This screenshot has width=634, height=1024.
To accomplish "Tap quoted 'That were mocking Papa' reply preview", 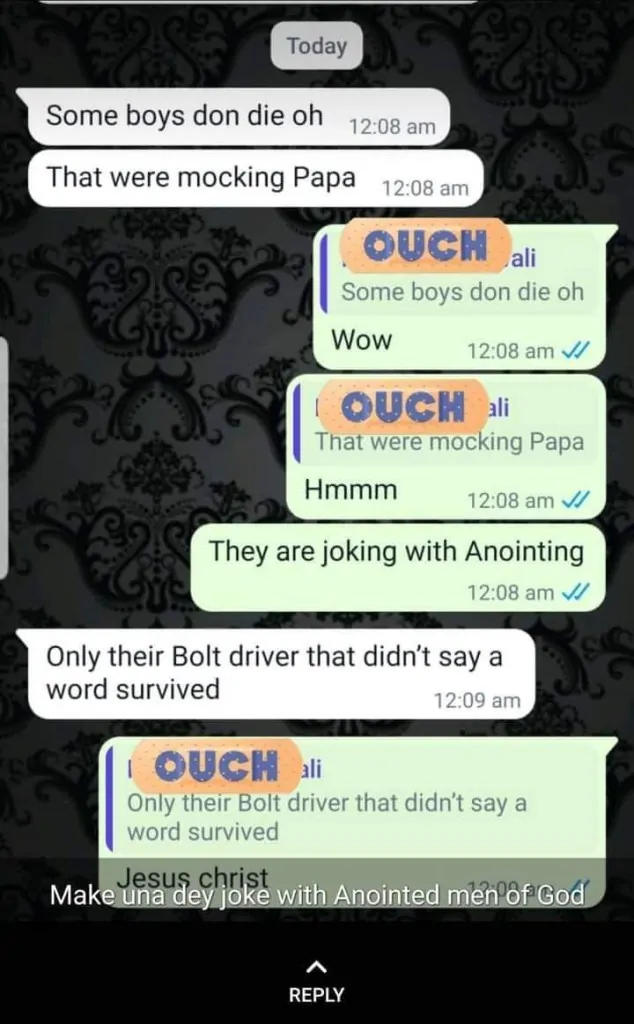I will coord(445,424).
